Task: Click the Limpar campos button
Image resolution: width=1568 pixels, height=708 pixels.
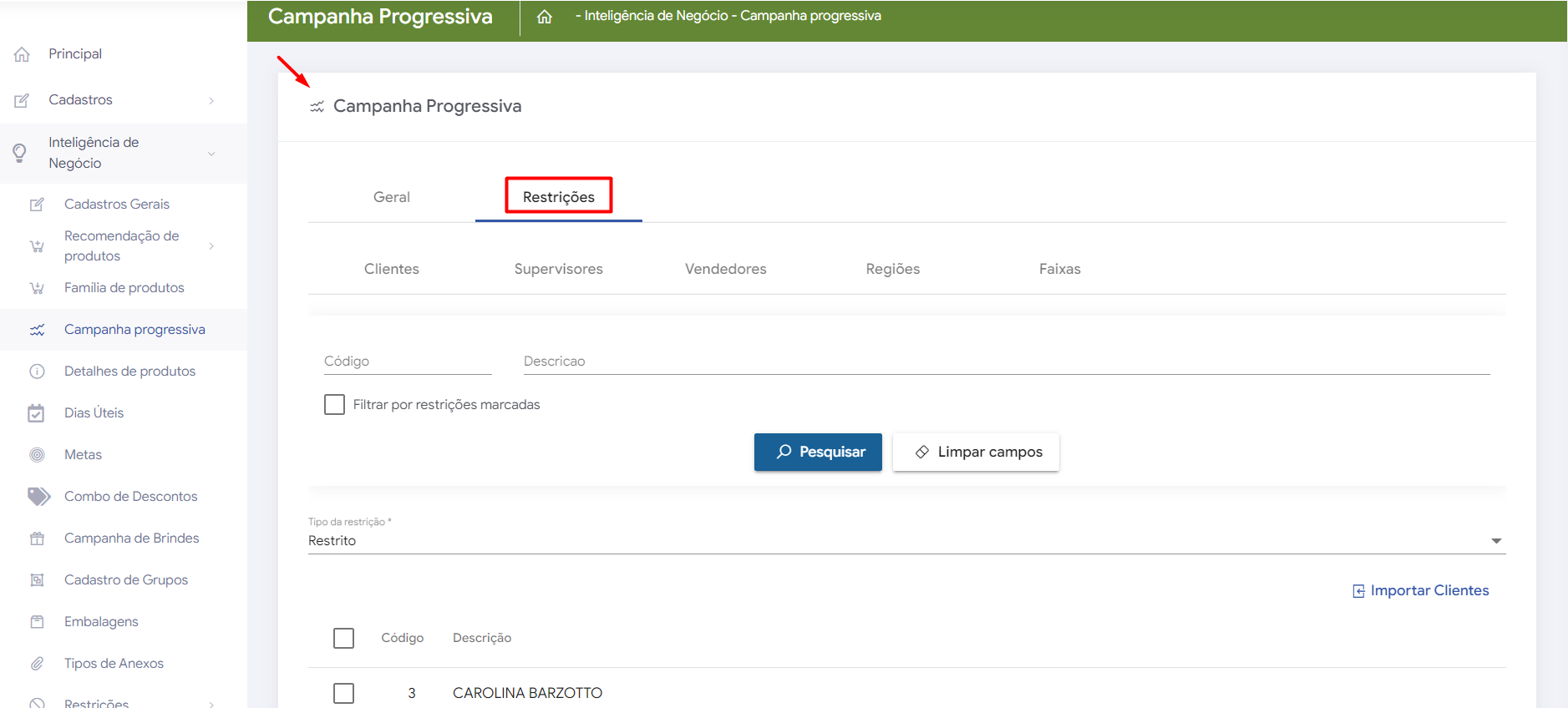Action: [976, 453]
